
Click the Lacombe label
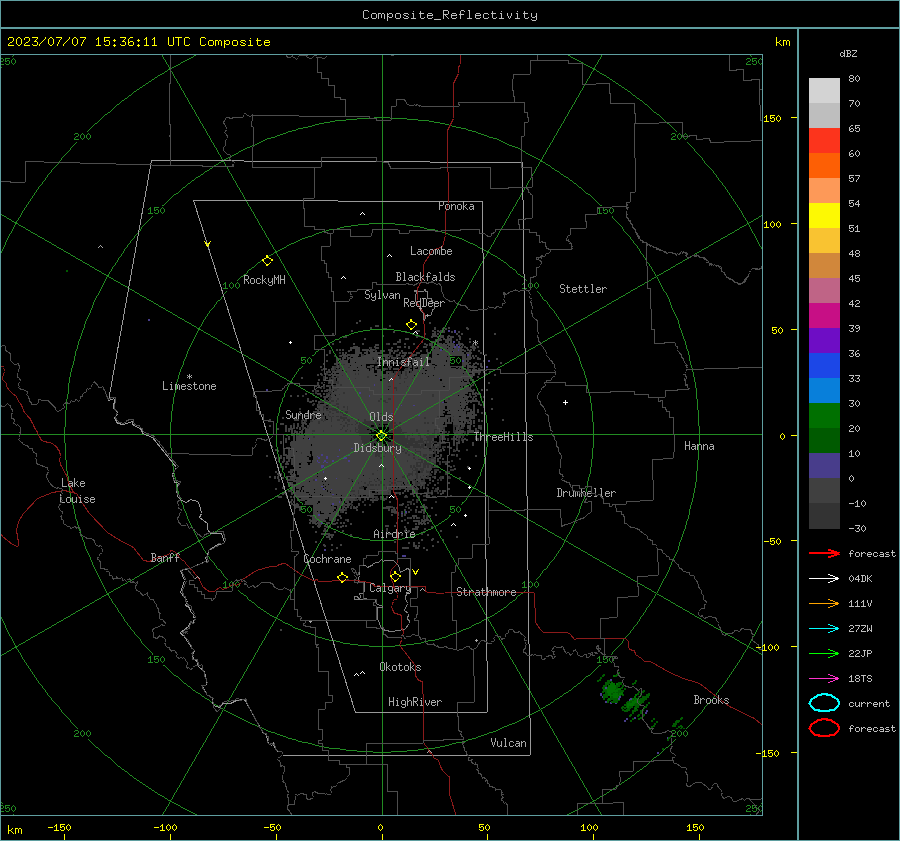[x=431, y=251]
